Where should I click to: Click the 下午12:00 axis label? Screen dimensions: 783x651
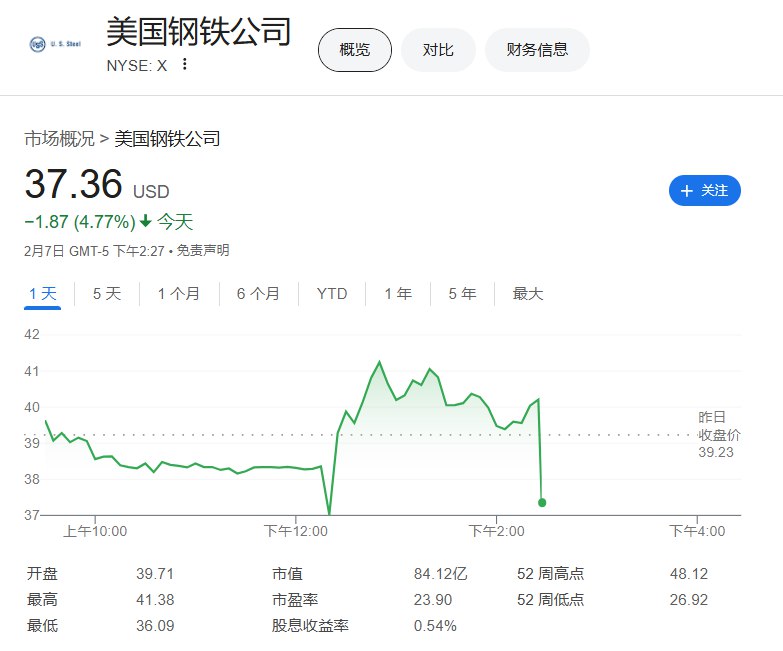point(296,531)
